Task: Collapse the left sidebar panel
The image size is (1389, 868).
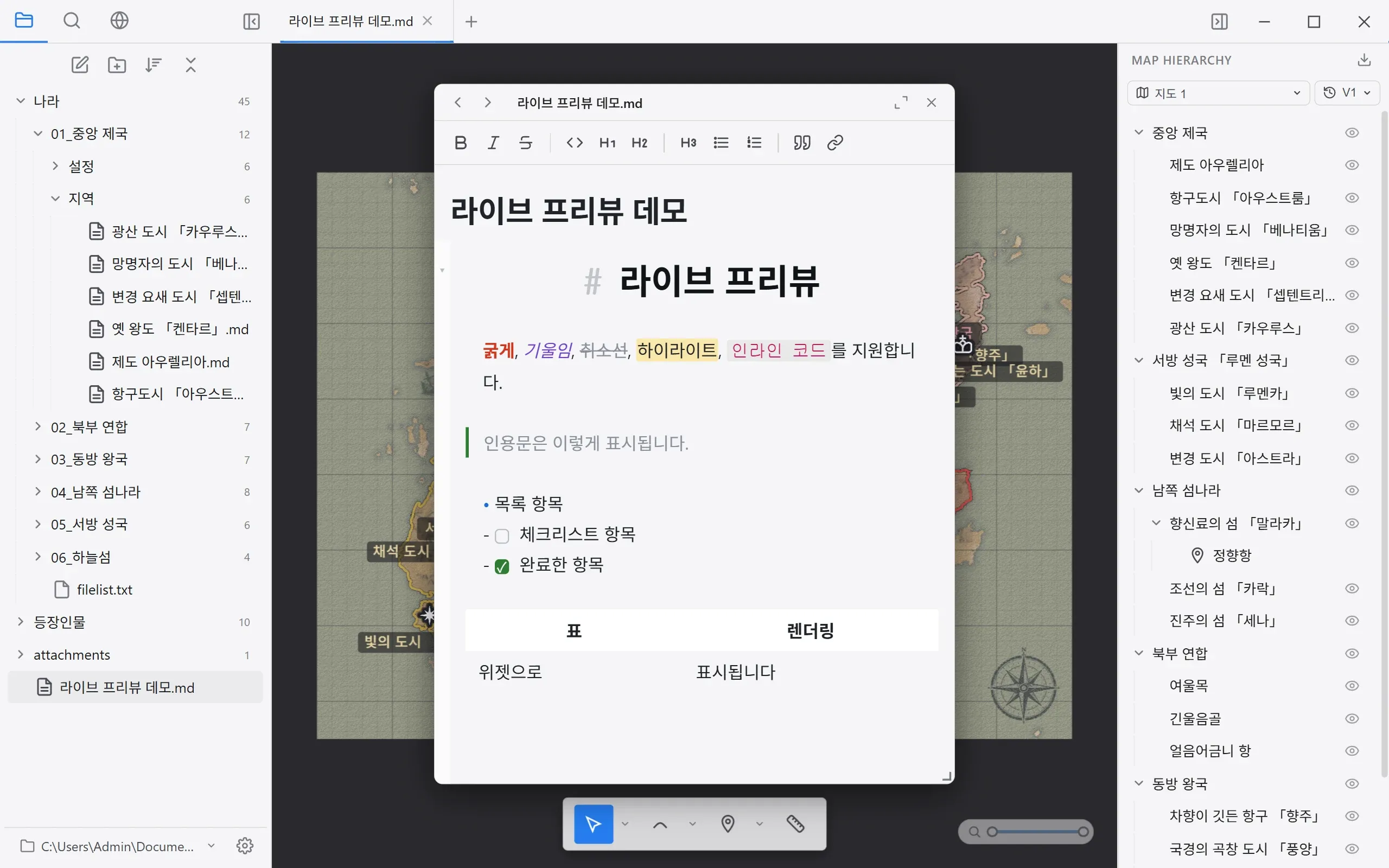Action: [x=251, y=22]
